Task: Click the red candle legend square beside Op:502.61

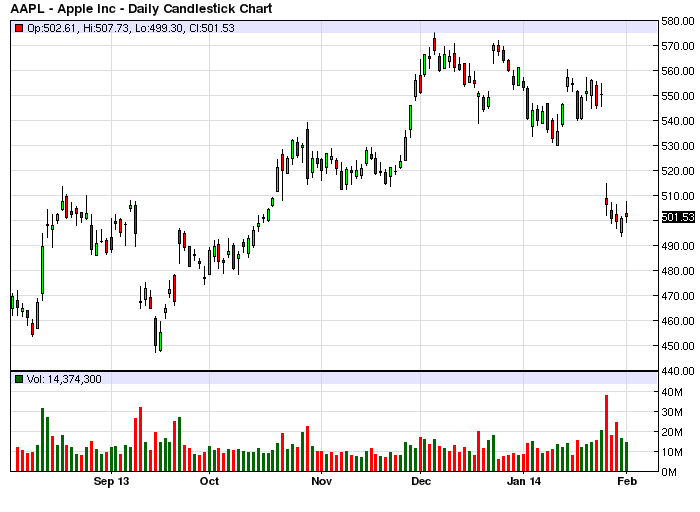Action: [19, 28]
